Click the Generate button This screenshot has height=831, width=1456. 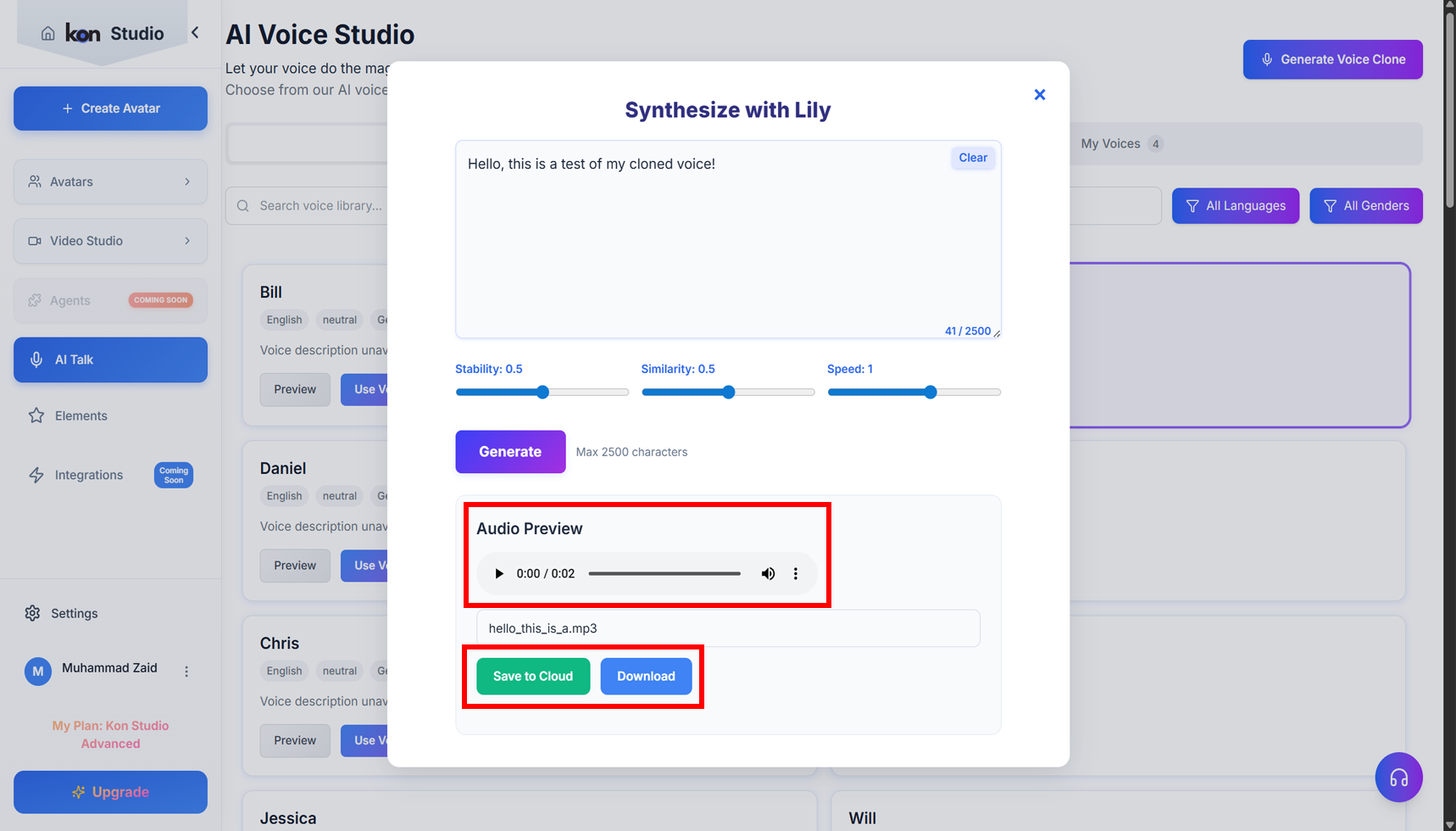click(509, 452)
